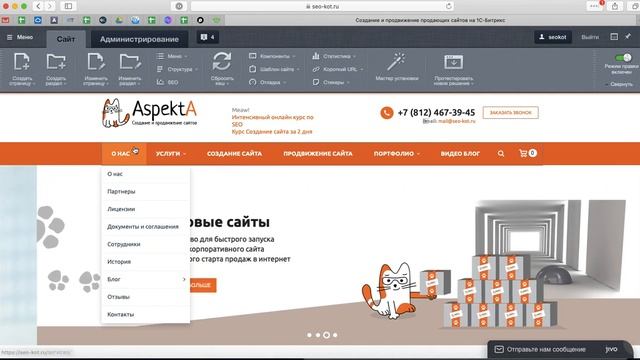Click the Изменить раздел folder edit icon
Viewport: 640px width, 360px height.
coord(130,62)
